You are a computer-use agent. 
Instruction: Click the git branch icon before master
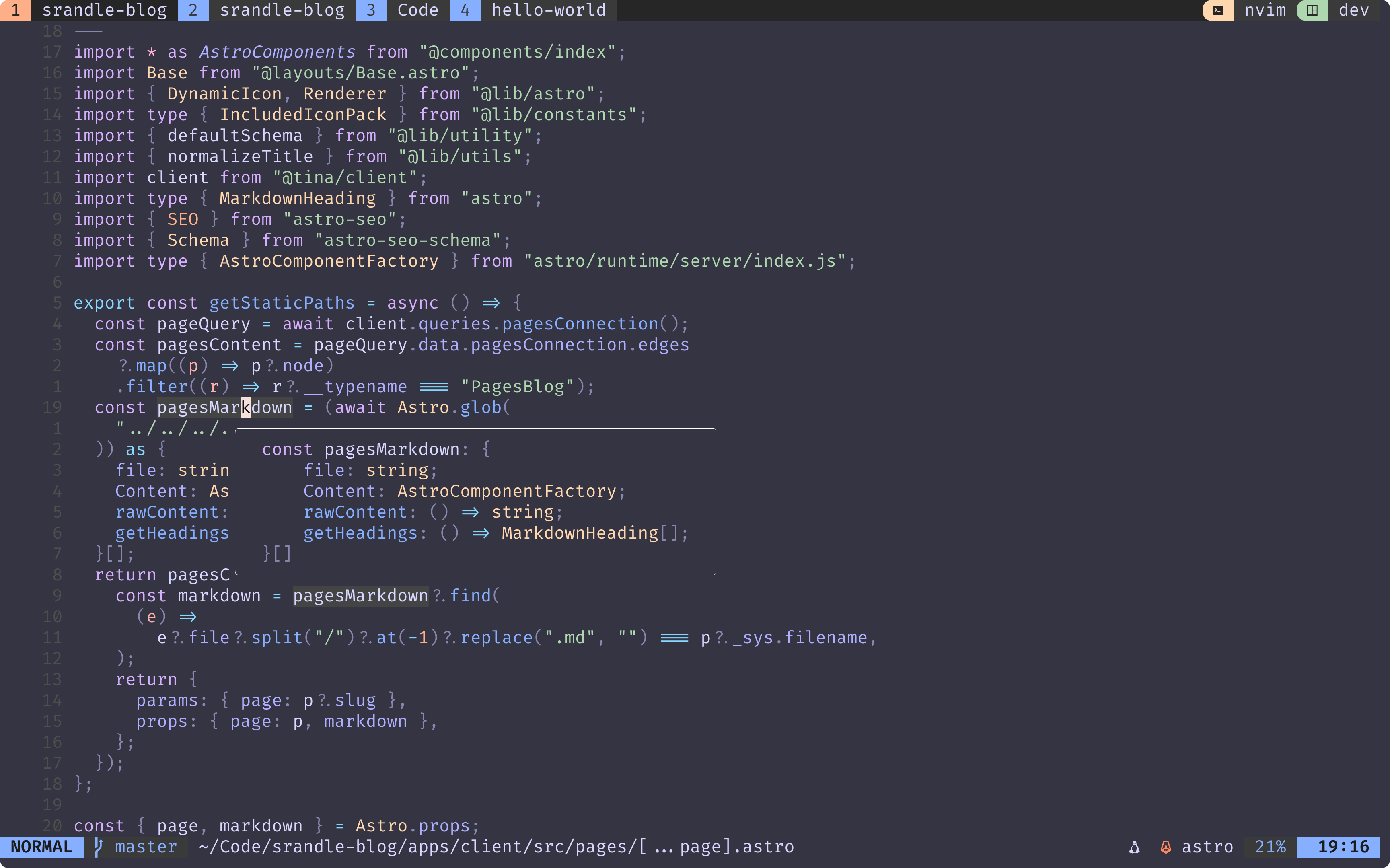click(98, 846)
